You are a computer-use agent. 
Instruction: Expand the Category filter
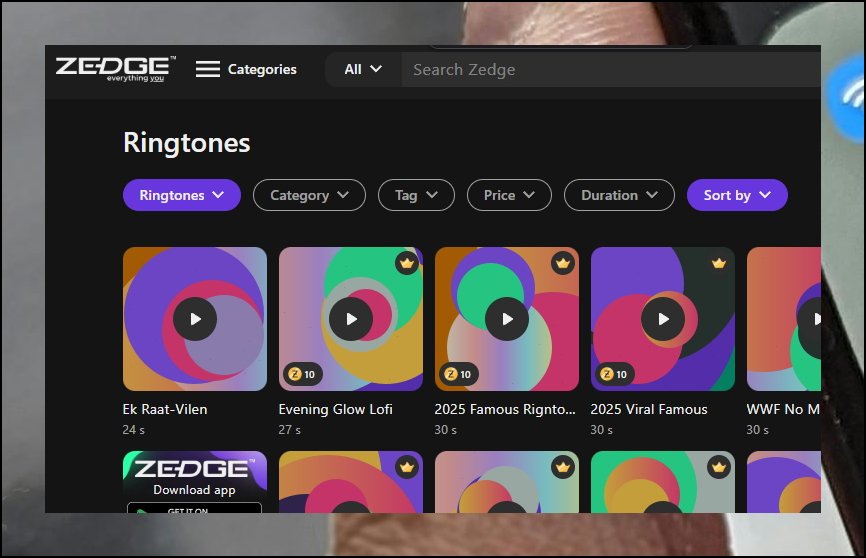pyautogui.click(x=309, y=195)
